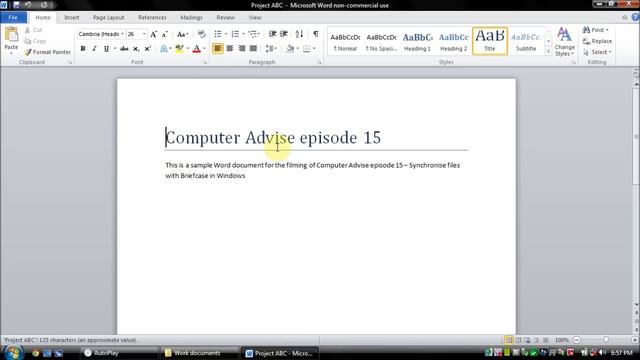
Task: Click the borders icon
Action: [x=307, y=49]
